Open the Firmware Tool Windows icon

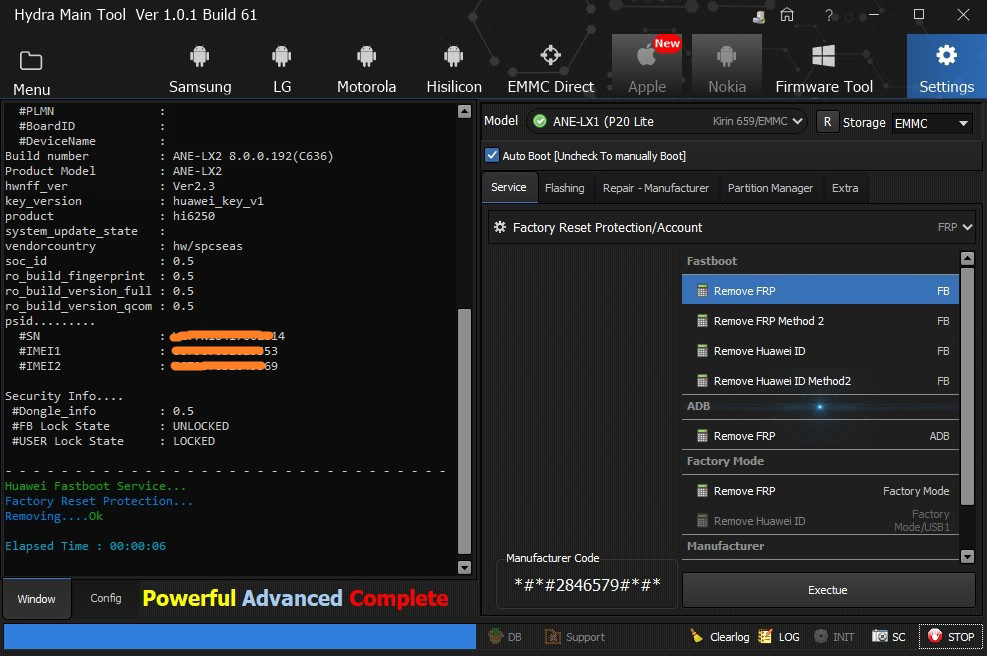click(823, 56)
